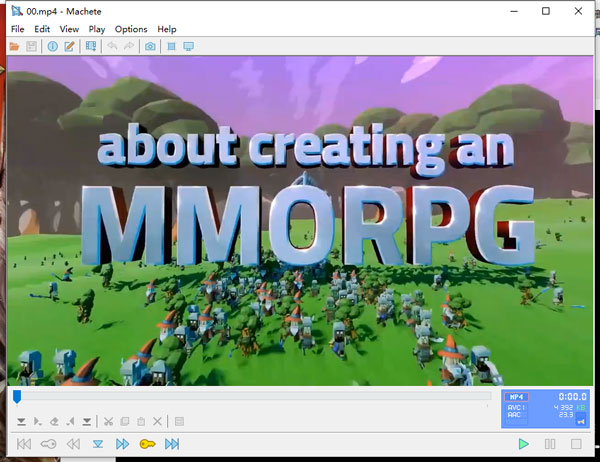Screen dimensions: 600x462
Task: Click the full screen monitor icon
Action: coord(189,47)
